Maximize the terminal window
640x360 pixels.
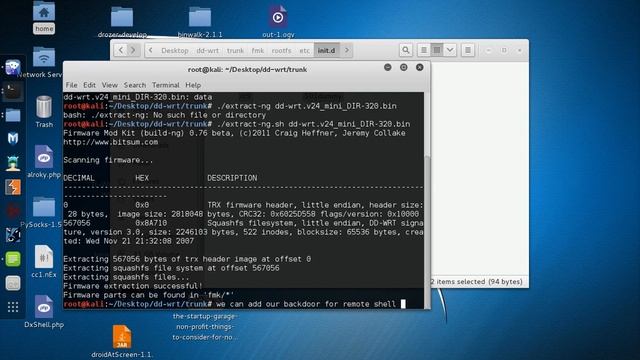[404, 67]
